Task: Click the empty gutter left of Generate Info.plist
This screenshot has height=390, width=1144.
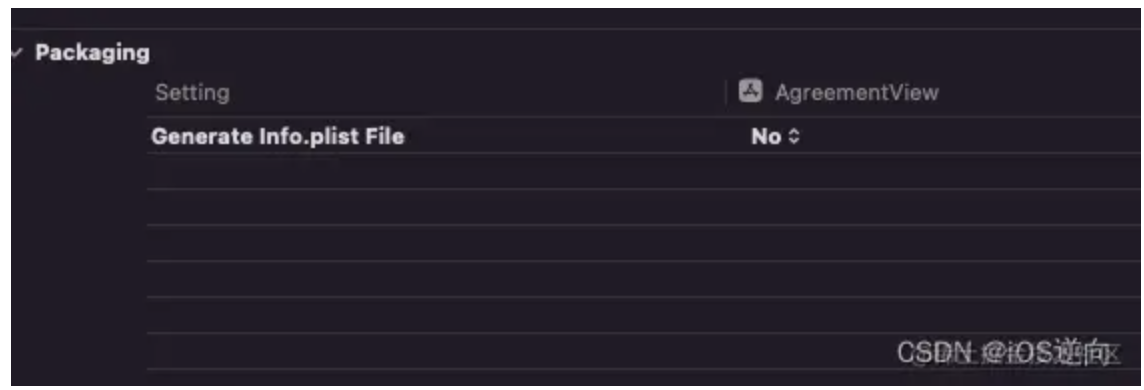Action: click(79, 136)
